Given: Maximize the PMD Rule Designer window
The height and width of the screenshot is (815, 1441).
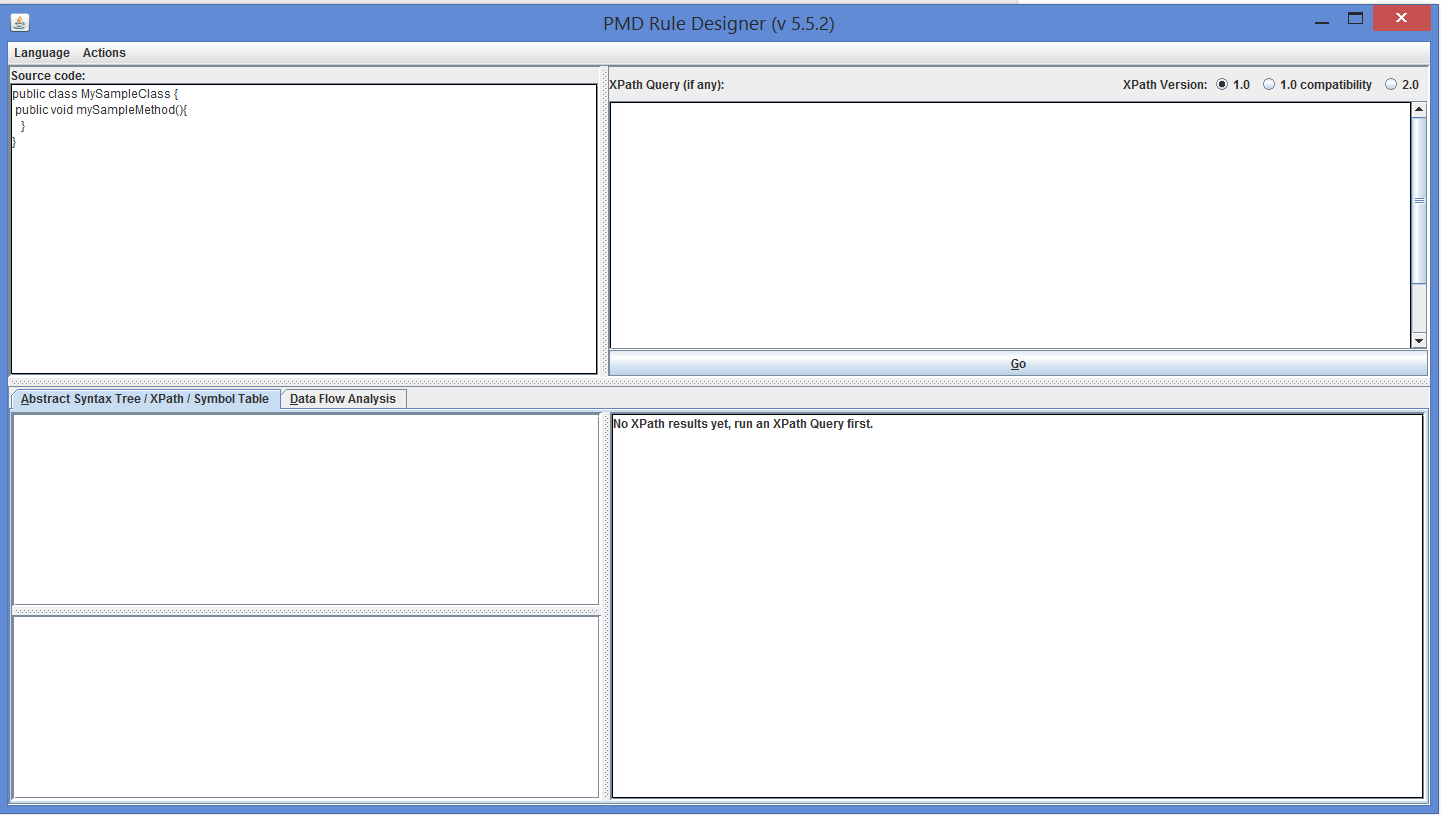Looking at the screenshot, I should click(1356, 19).
